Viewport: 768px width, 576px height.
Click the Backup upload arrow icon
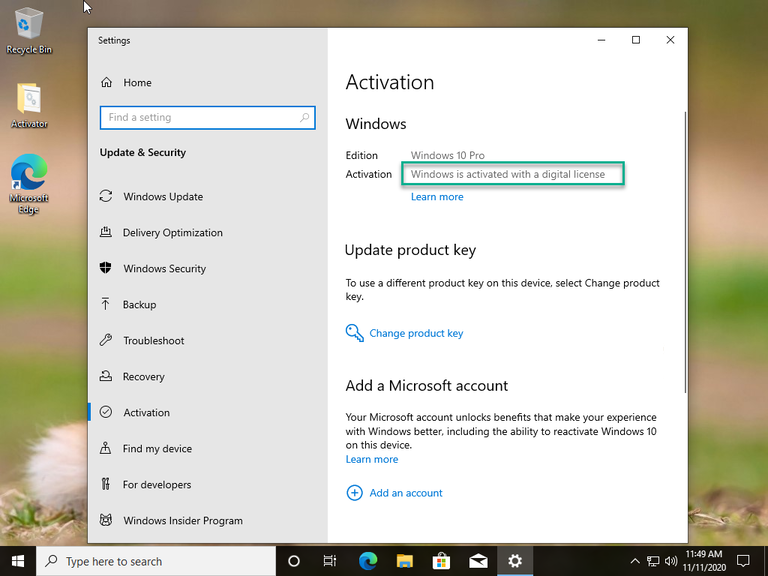coord(105,304)
